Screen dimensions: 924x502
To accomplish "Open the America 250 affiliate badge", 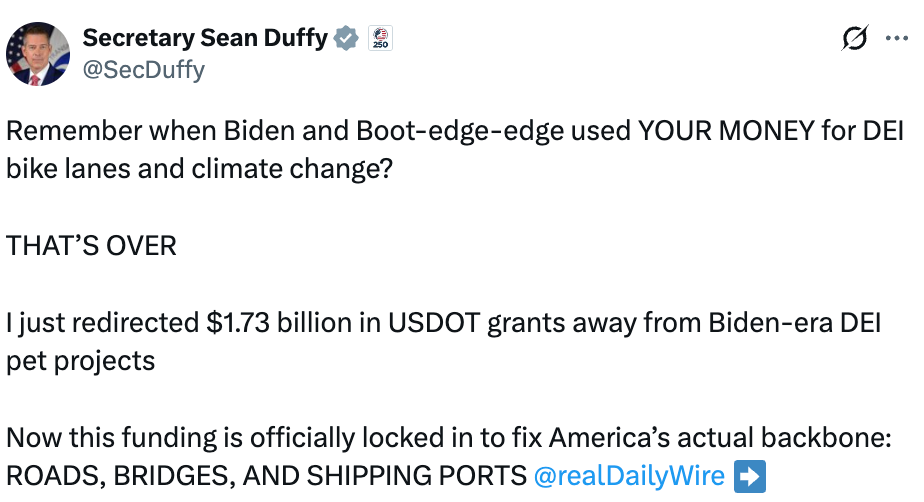I will click(381, 38).
